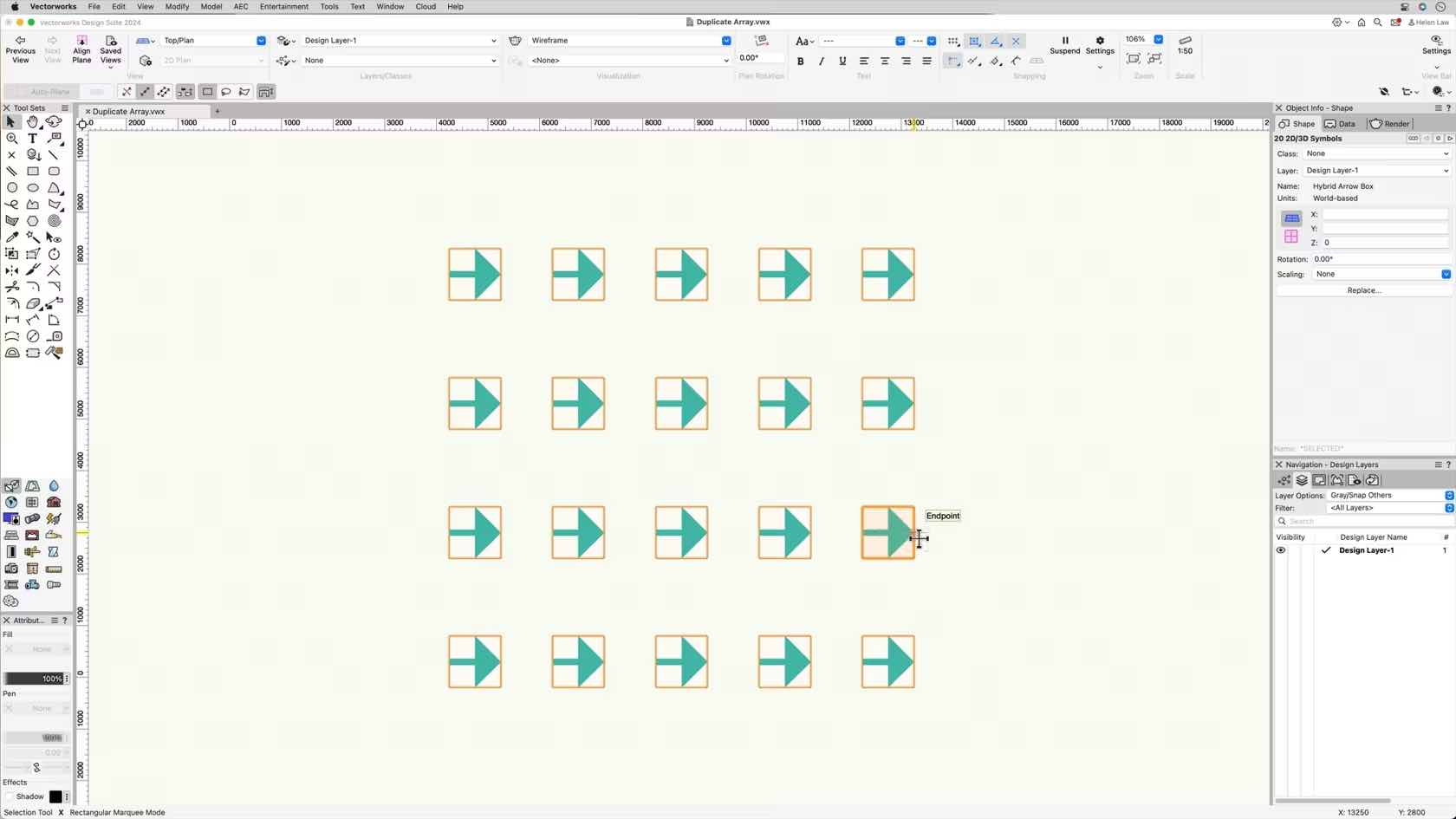Toggle visibility eye of Design Layer-1
The height and width of the screenshot is (819, 1456).
click(x=1281, y=550)
